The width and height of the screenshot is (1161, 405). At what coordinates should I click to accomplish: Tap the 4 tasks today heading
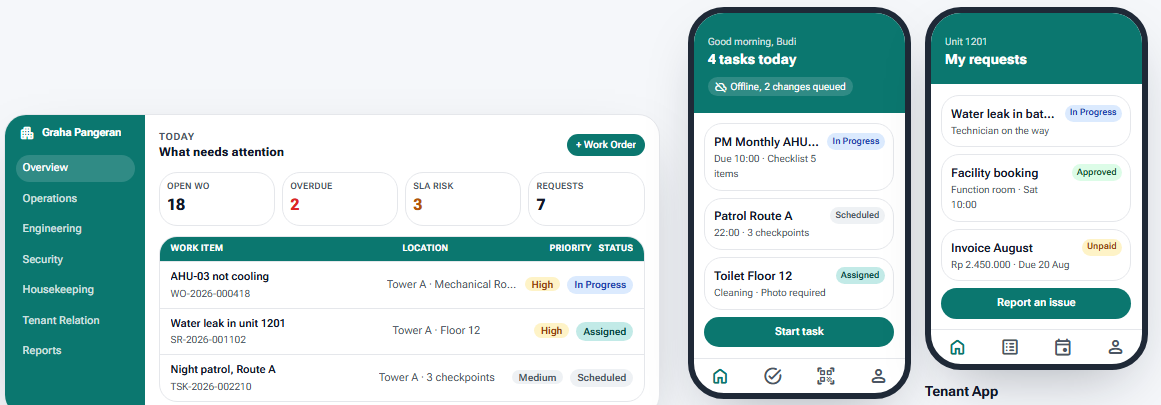point(752,59)
